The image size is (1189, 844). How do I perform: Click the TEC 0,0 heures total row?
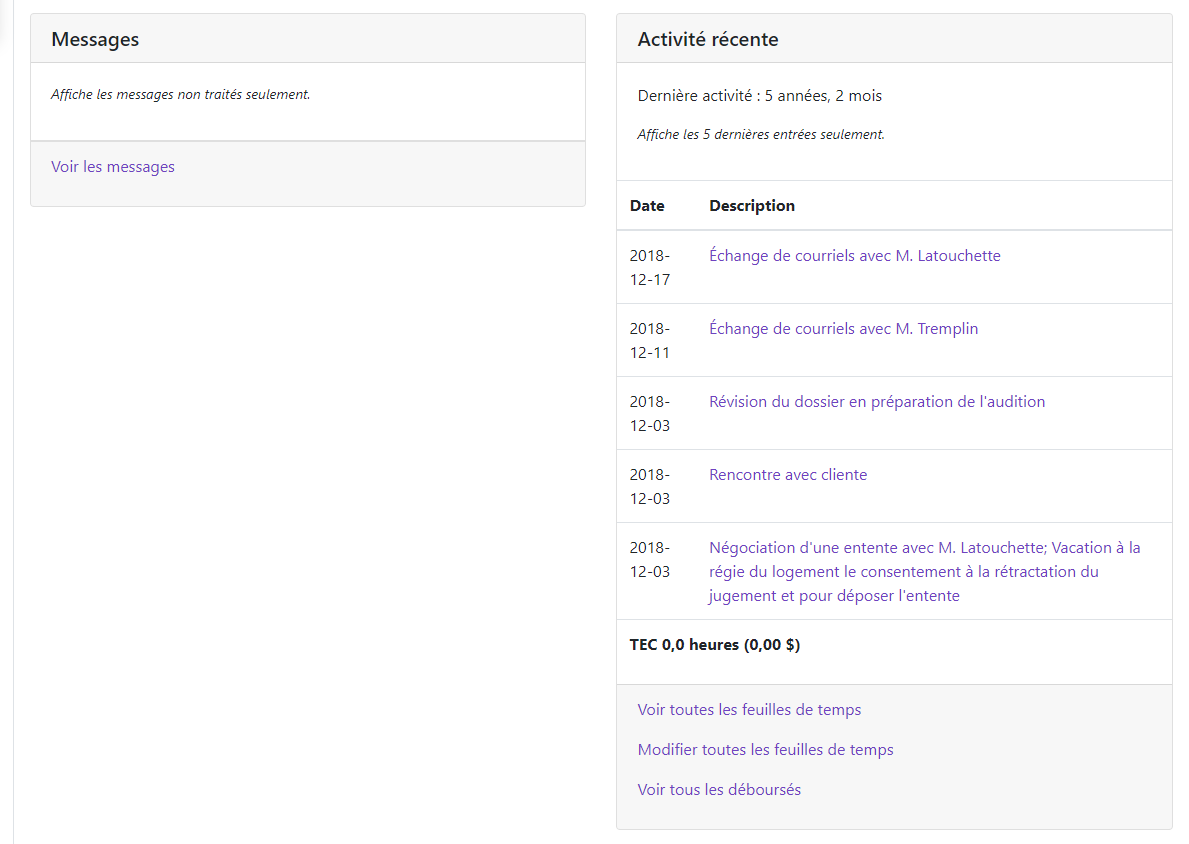(714, 645)
